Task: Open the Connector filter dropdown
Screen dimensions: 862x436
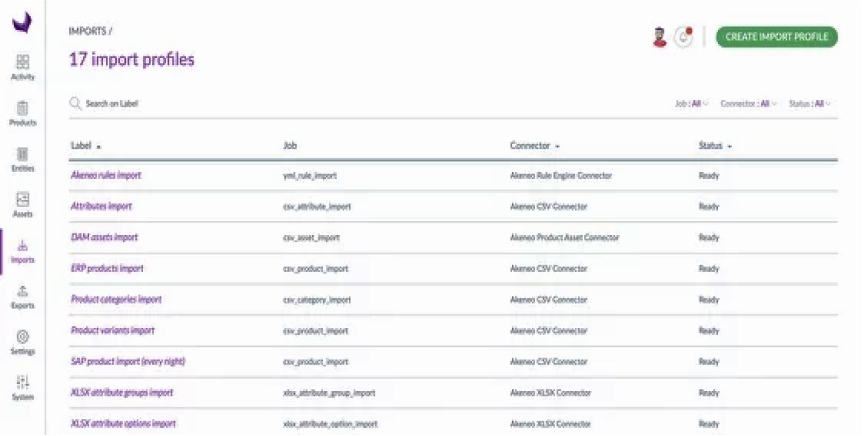Action: click(748, 103)
